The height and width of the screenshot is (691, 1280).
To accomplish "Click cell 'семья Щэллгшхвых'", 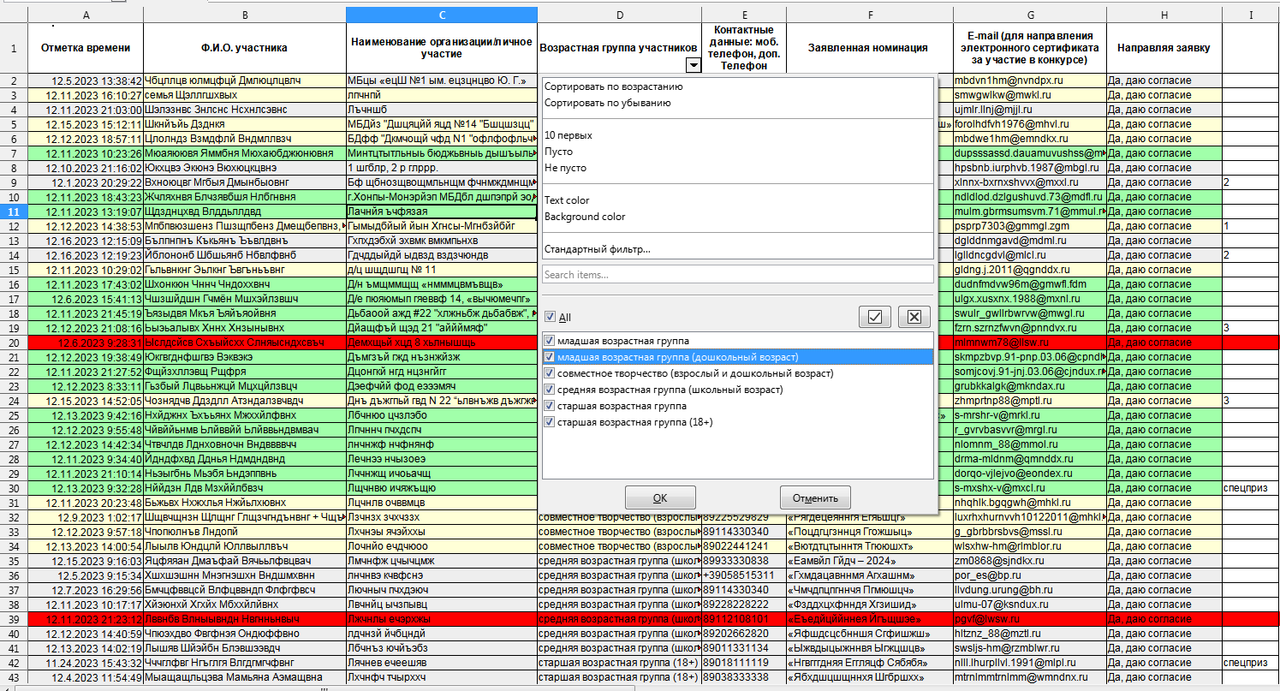I will point(245,95).
